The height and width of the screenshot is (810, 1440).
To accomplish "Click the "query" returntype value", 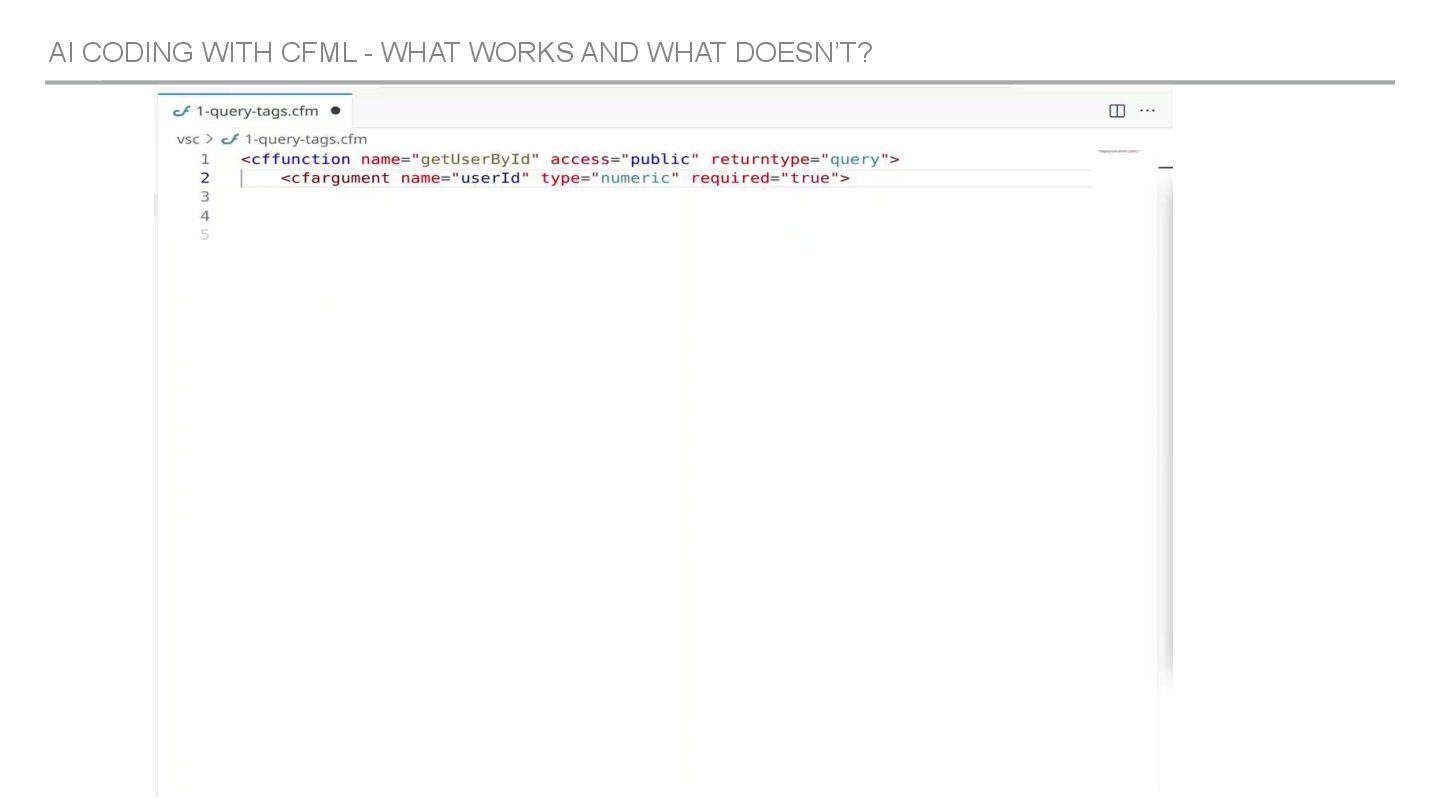I will (855, 159).
